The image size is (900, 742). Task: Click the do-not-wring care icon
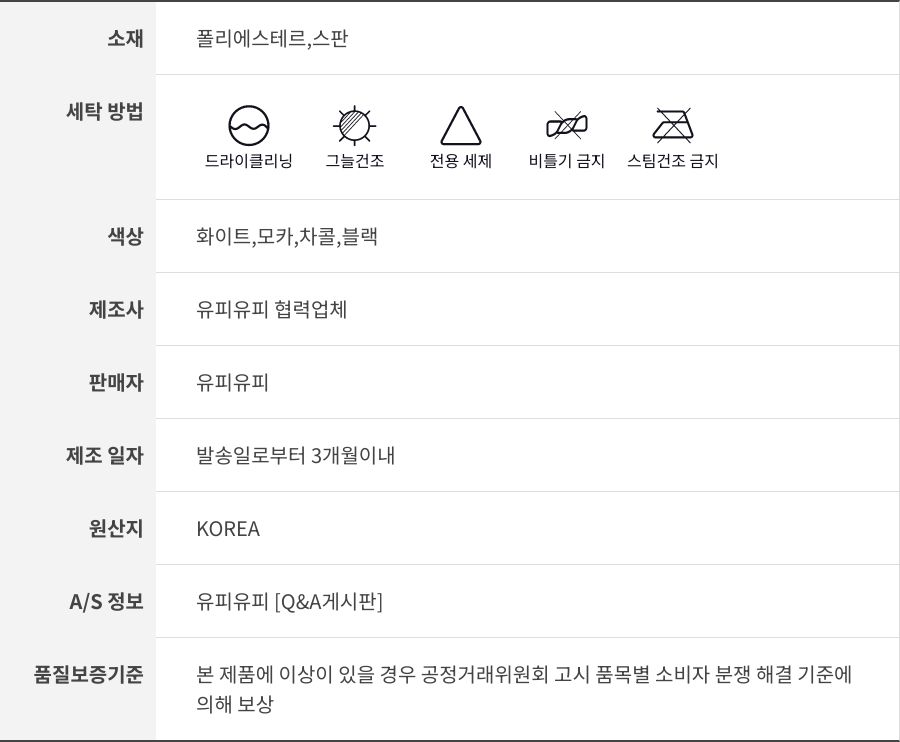566,126
